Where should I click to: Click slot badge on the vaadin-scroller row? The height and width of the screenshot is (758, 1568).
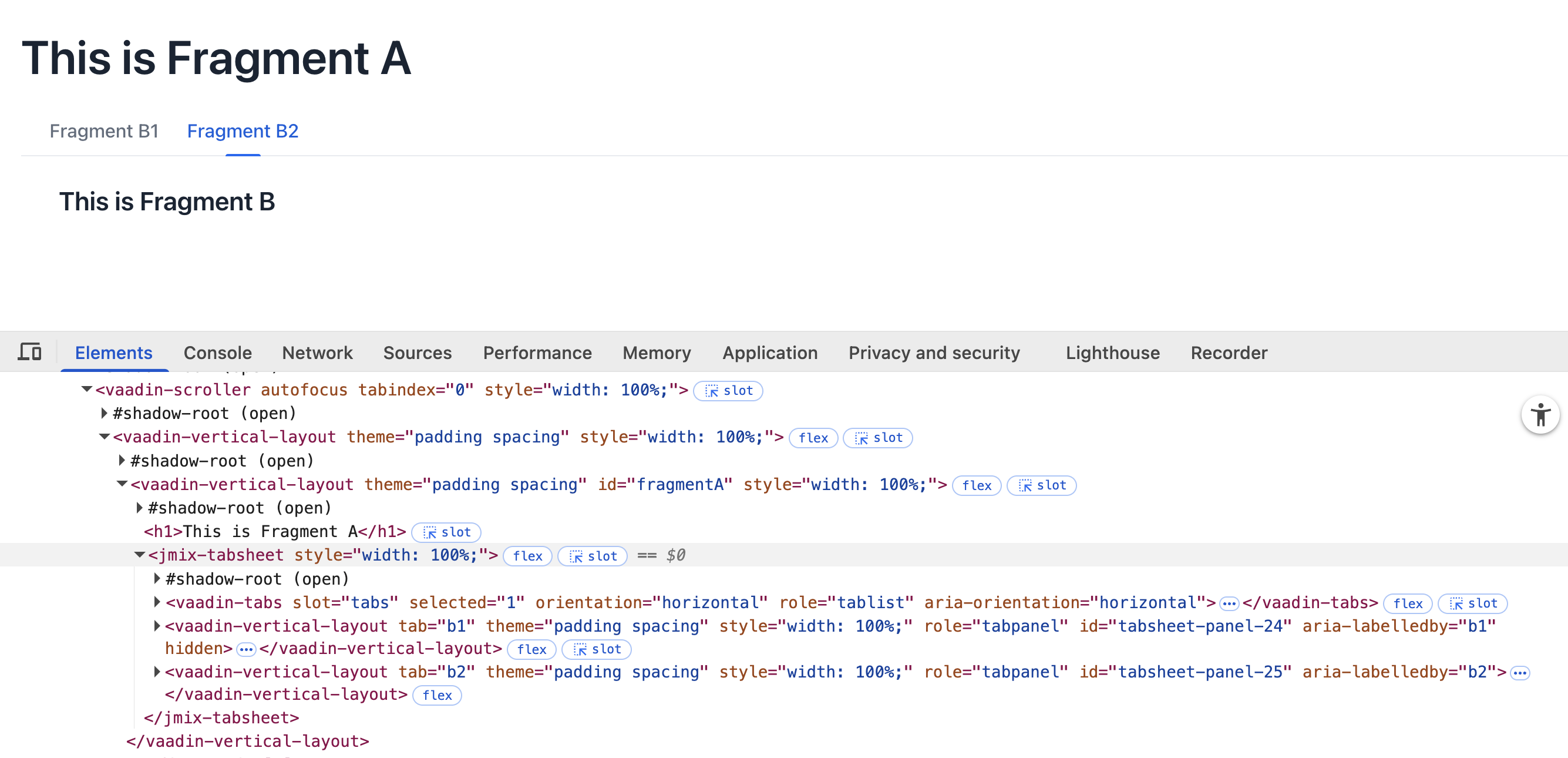click(728, 390)
